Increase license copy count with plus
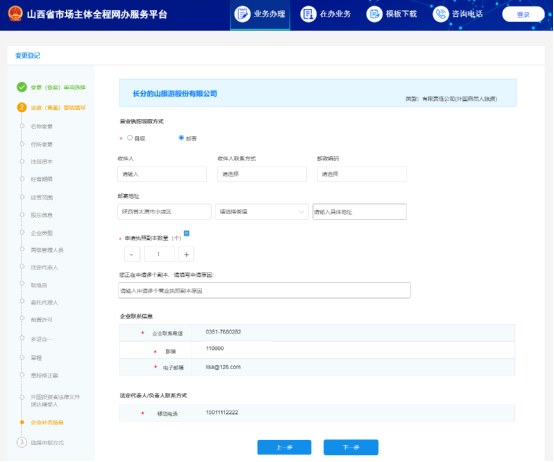Viewport: 554px width, 462px height. pos(186,254)
